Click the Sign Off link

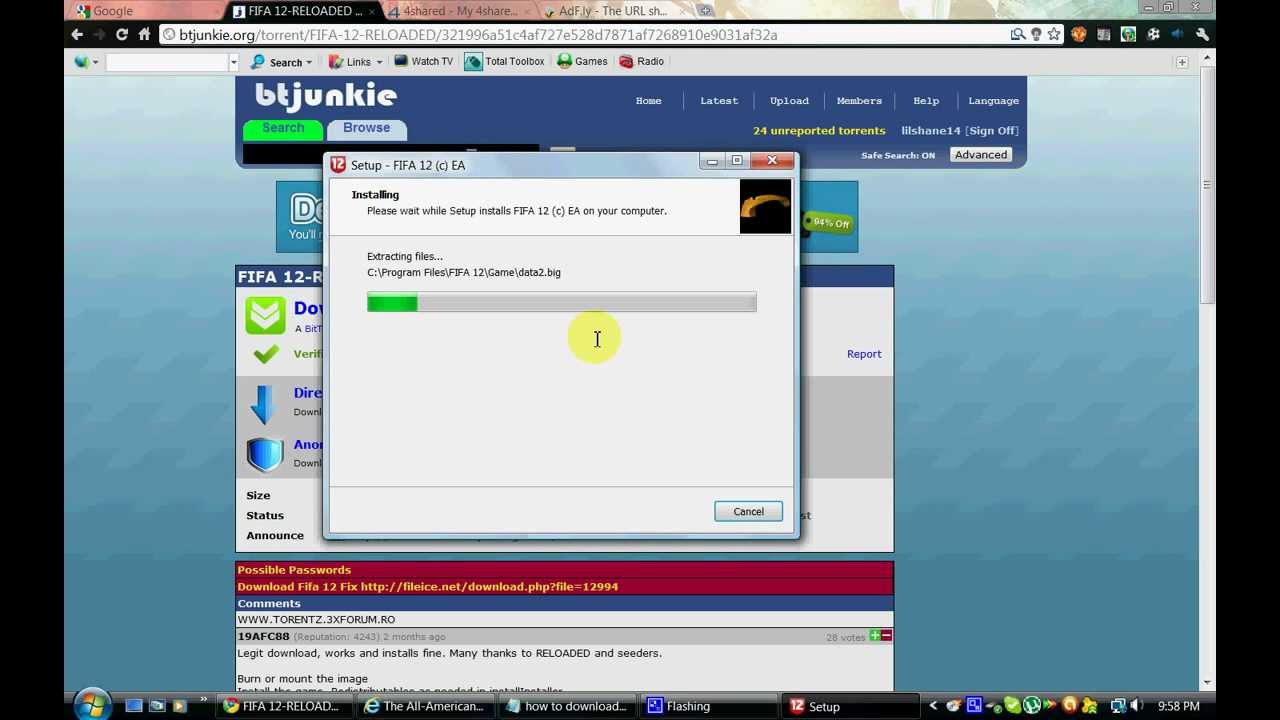click(x=992, y=131)
